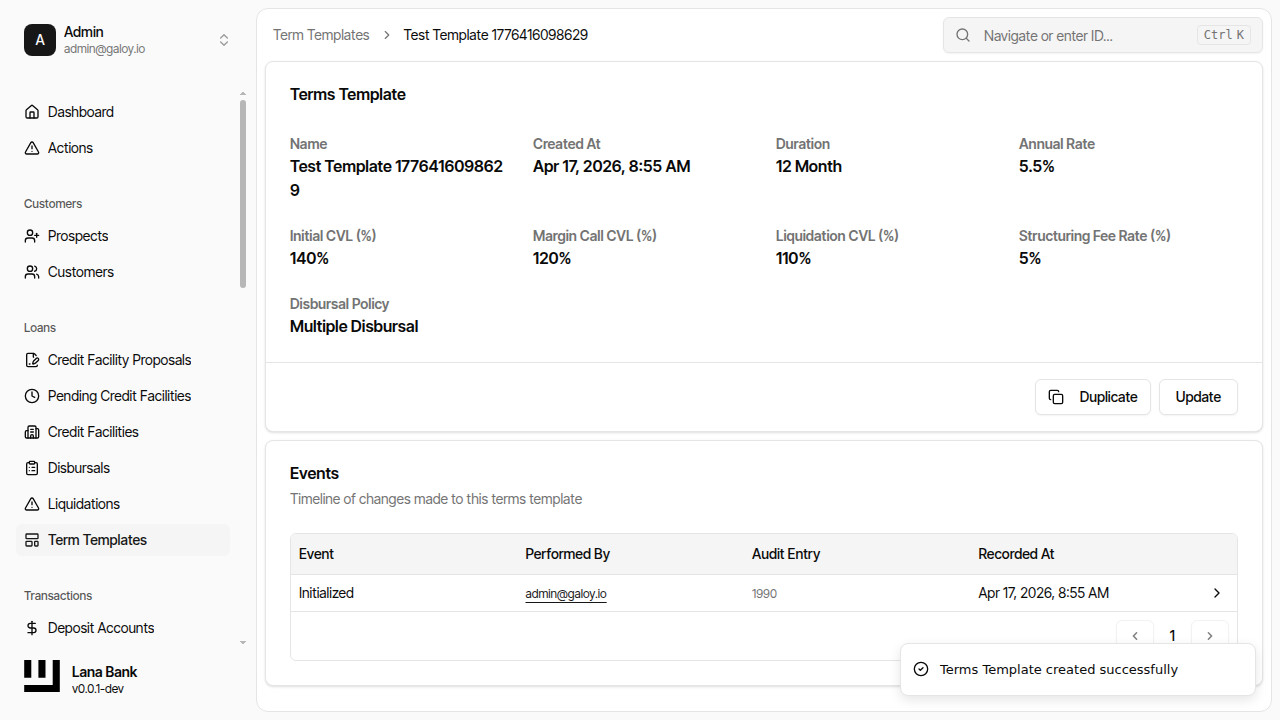Click the Credit Facility Proposals document icon
The image size is (1280, 720).
[32, 359]
